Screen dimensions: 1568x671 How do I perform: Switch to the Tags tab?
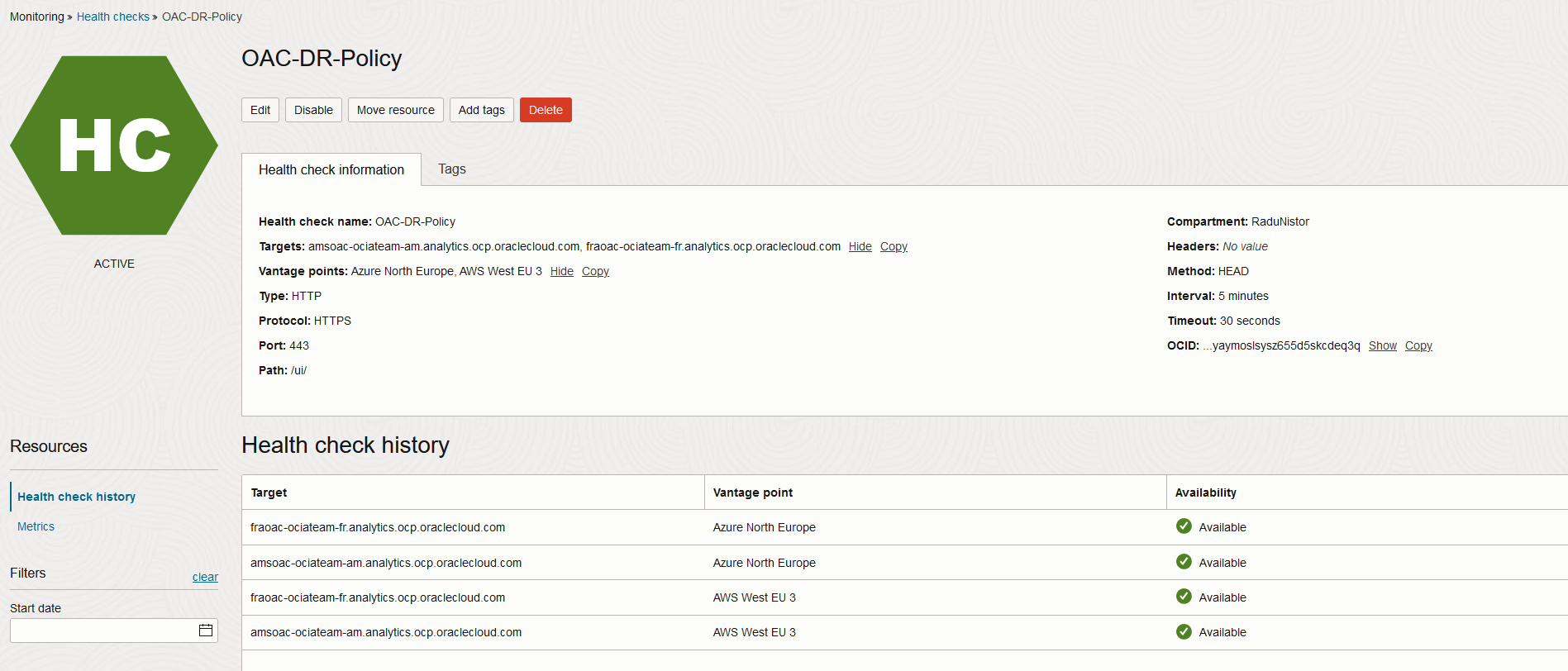click(451, 169)
